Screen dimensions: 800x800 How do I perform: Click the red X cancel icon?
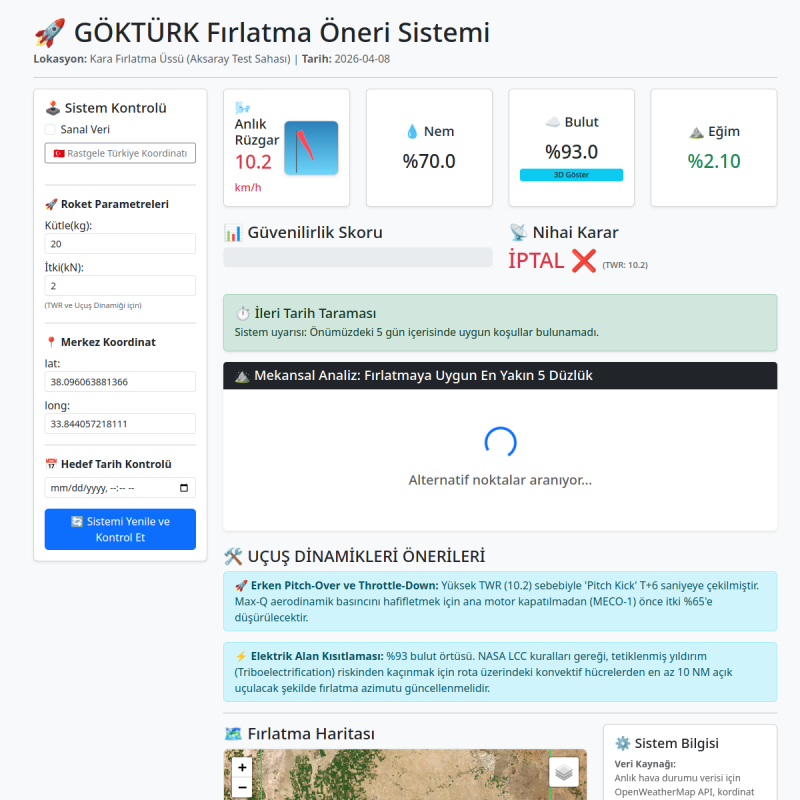[x=584, y=261]
